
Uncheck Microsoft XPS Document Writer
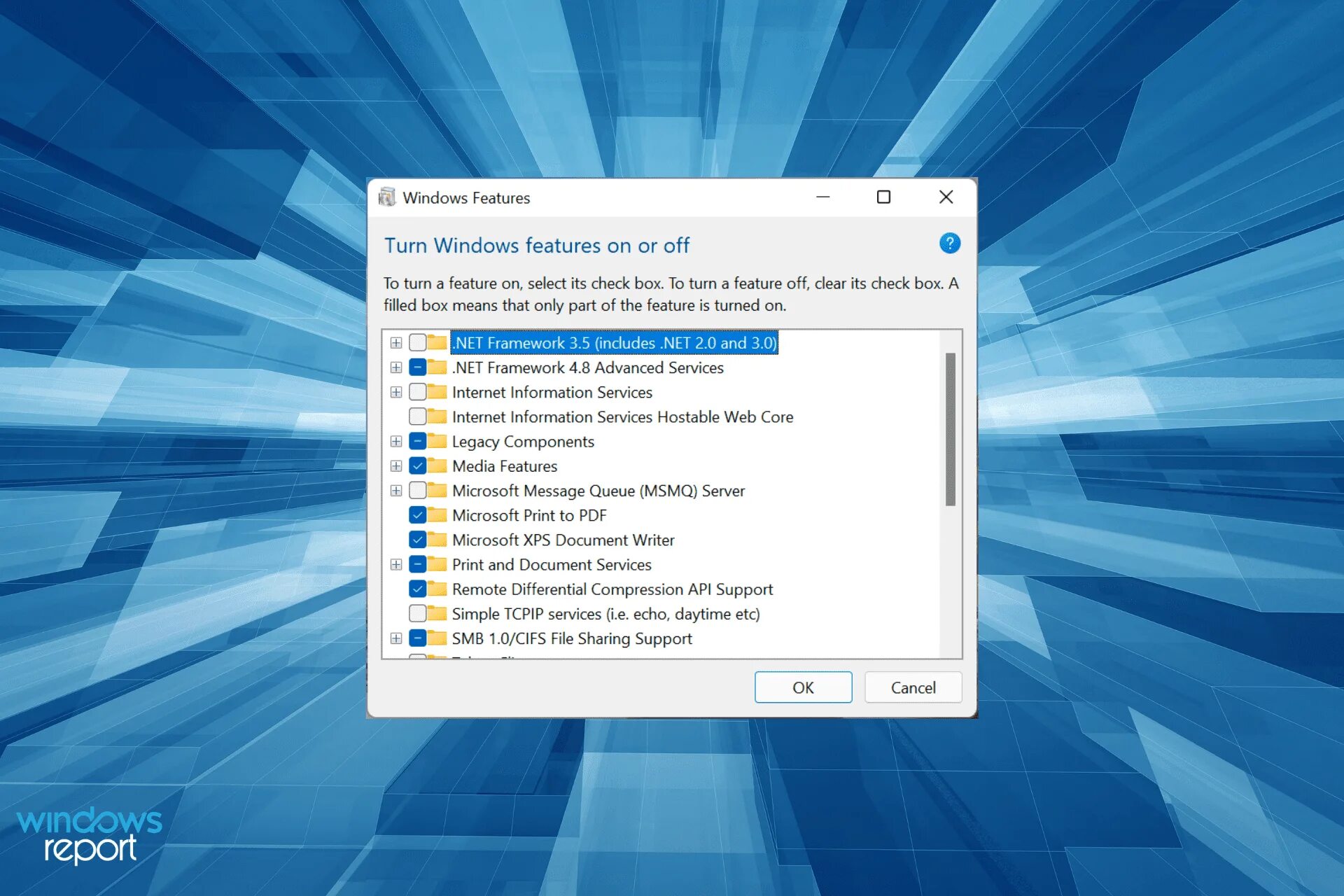(x=417, y=540)
